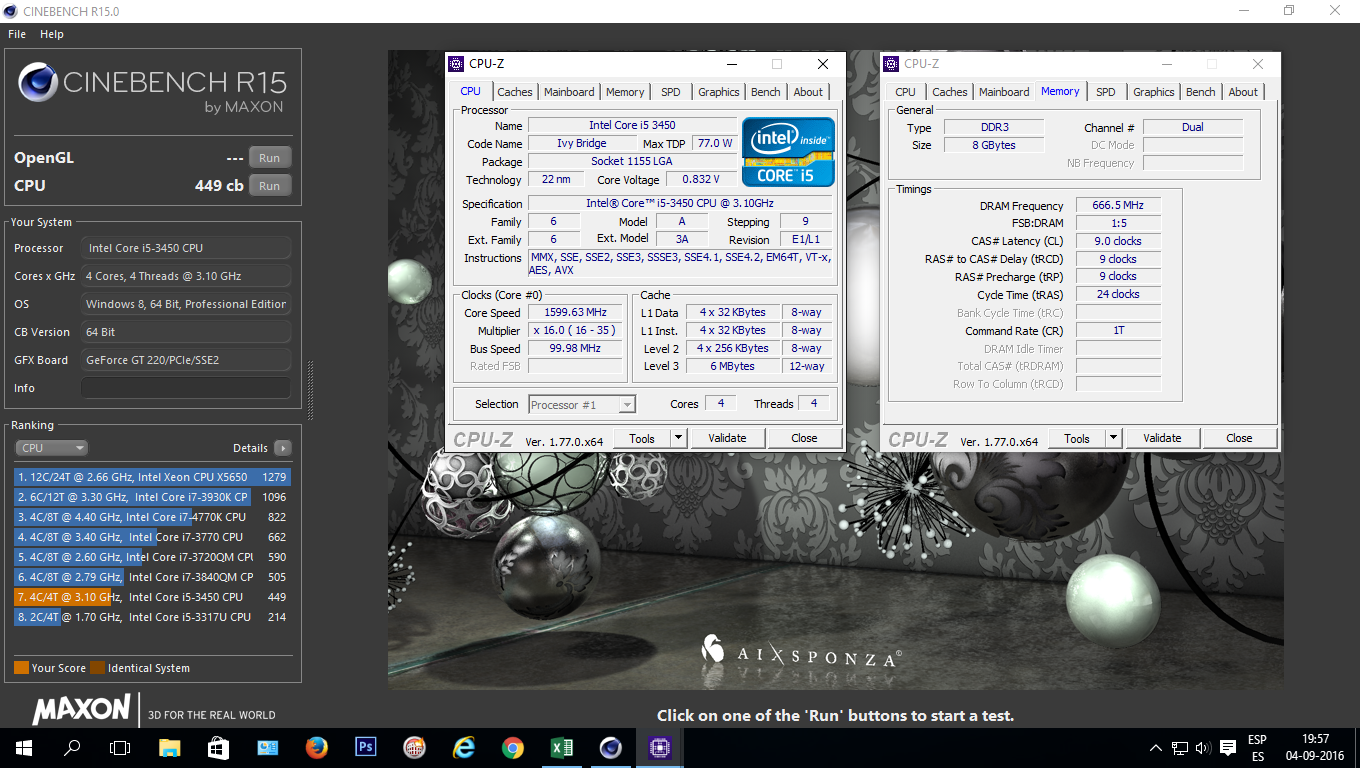Switch to Graphics tab in right CPU-Z
1360x768 pixels.
tap(1154, 92)
